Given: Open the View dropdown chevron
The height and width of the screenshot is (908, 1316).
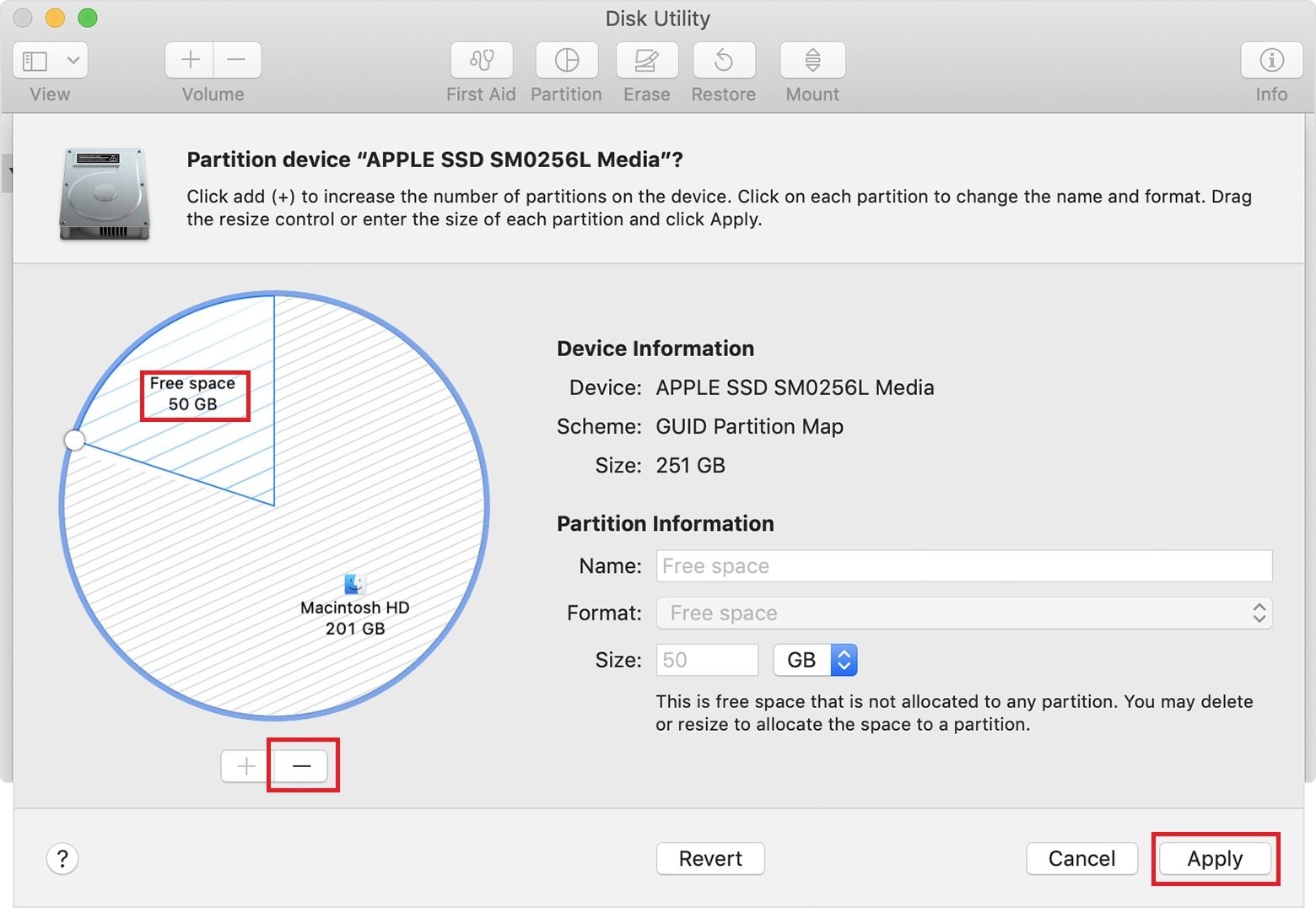Looking at the screenshot, I should click(x=73, y=61).
